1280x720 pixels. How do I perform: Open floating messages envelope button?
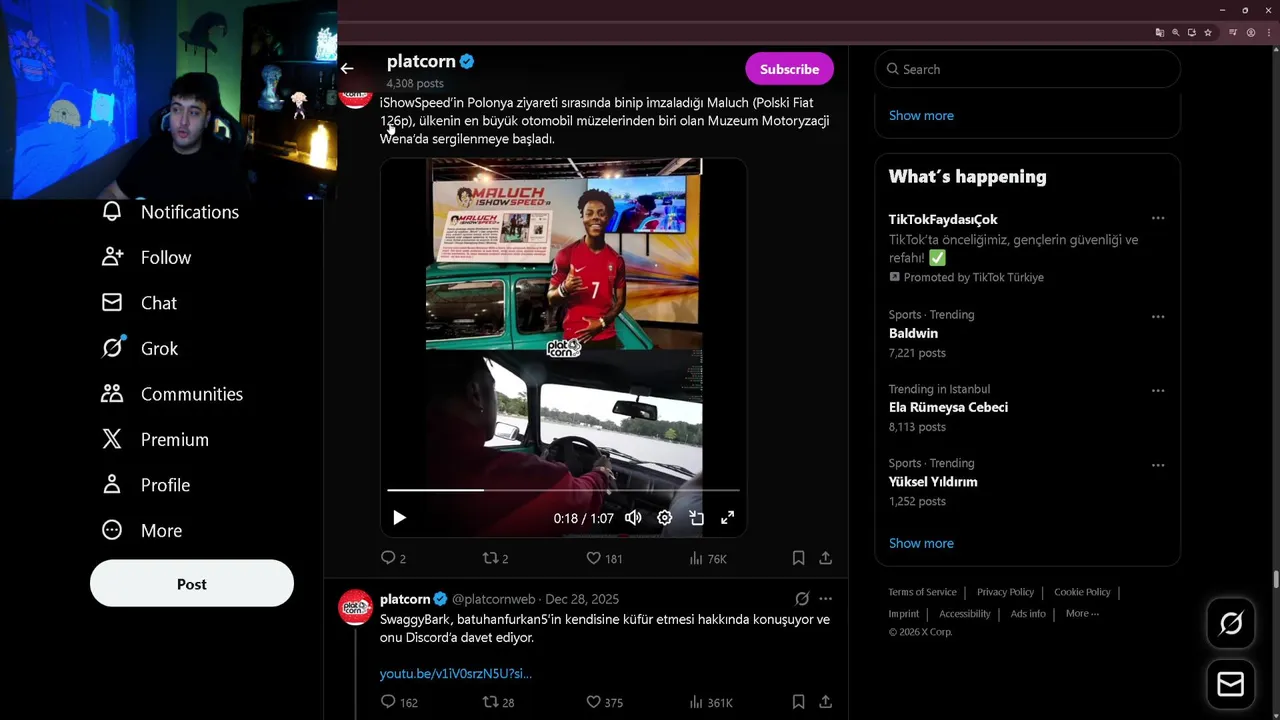coord(1231,684)
